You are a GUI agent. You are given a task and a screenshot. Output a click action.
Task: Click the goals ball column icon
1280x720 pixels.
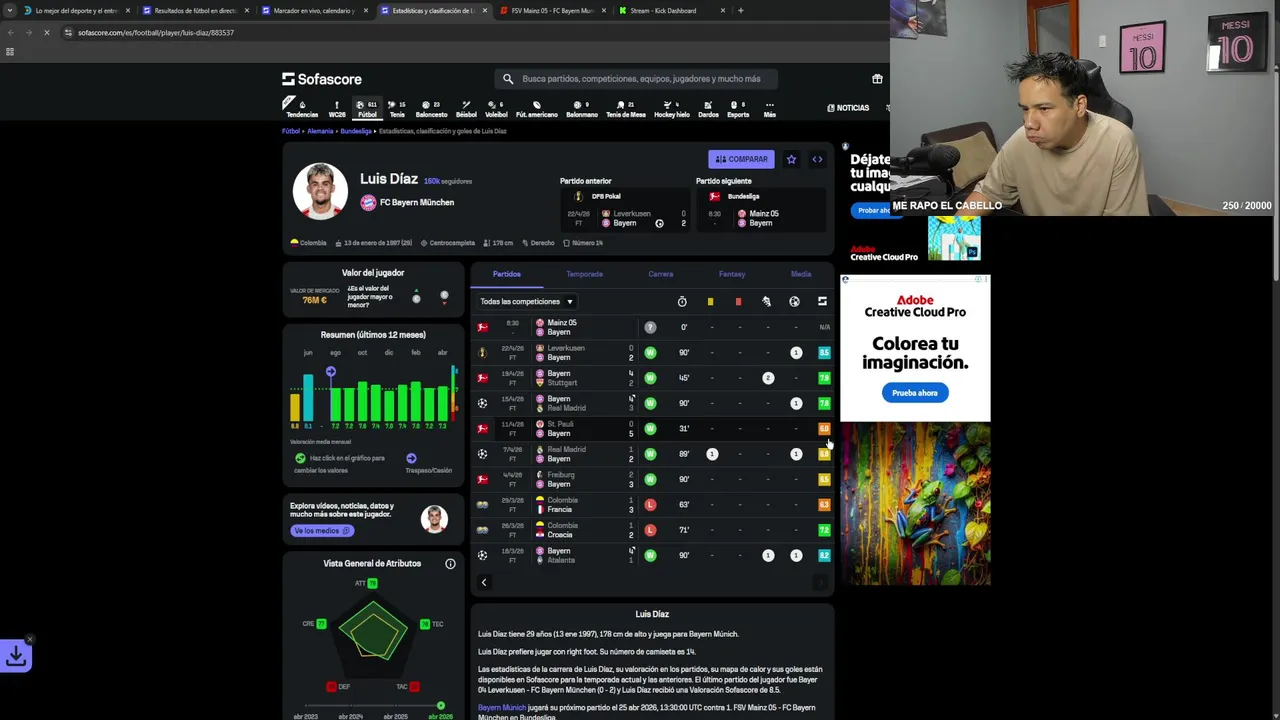tap(794, 301)
